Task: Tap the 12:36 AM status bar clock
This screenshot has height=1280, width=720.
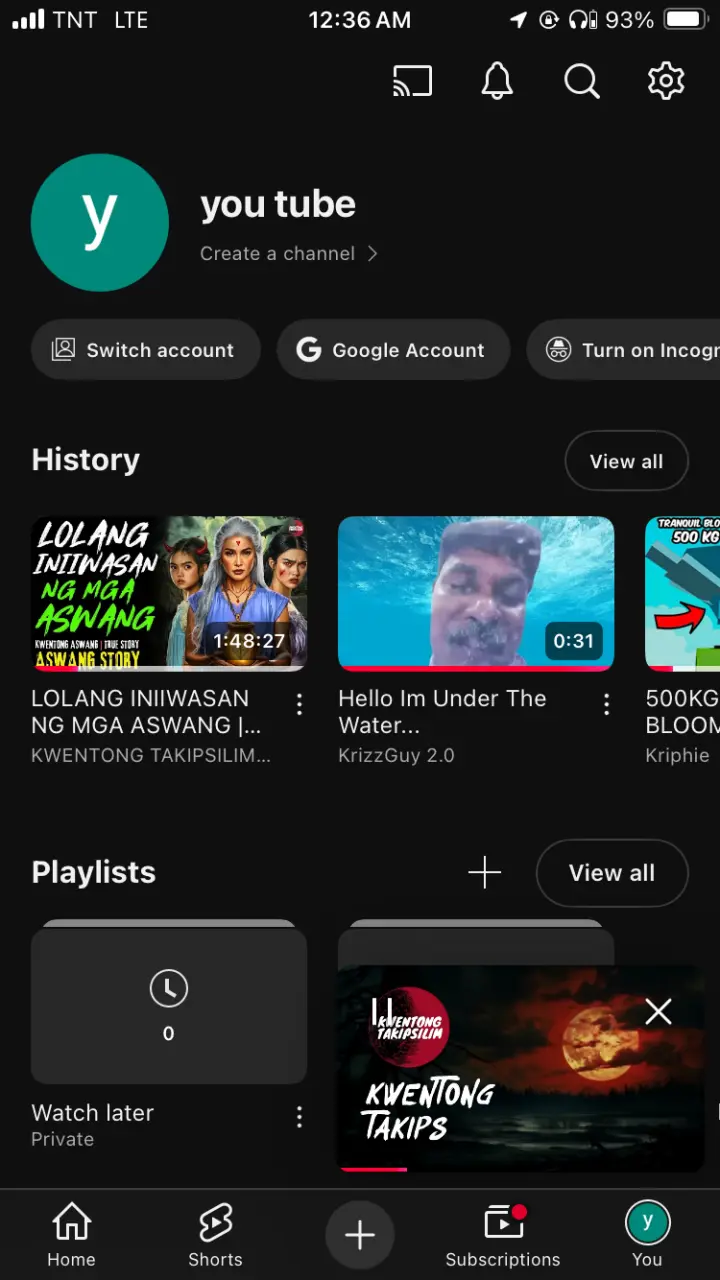Action: pos(359,20)
